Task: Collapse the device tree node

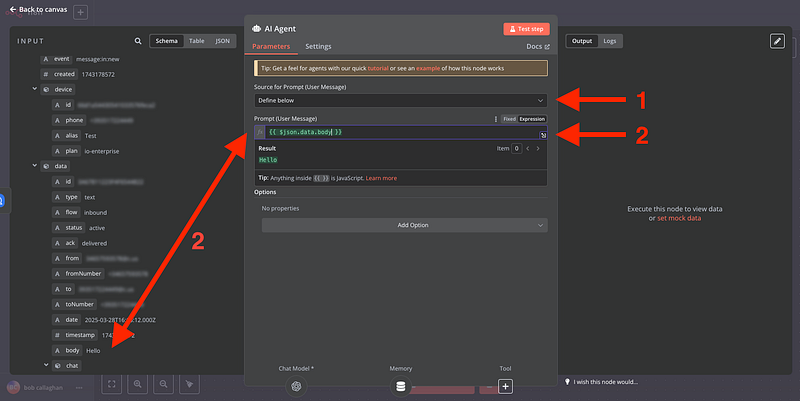Action: (34, 89)
